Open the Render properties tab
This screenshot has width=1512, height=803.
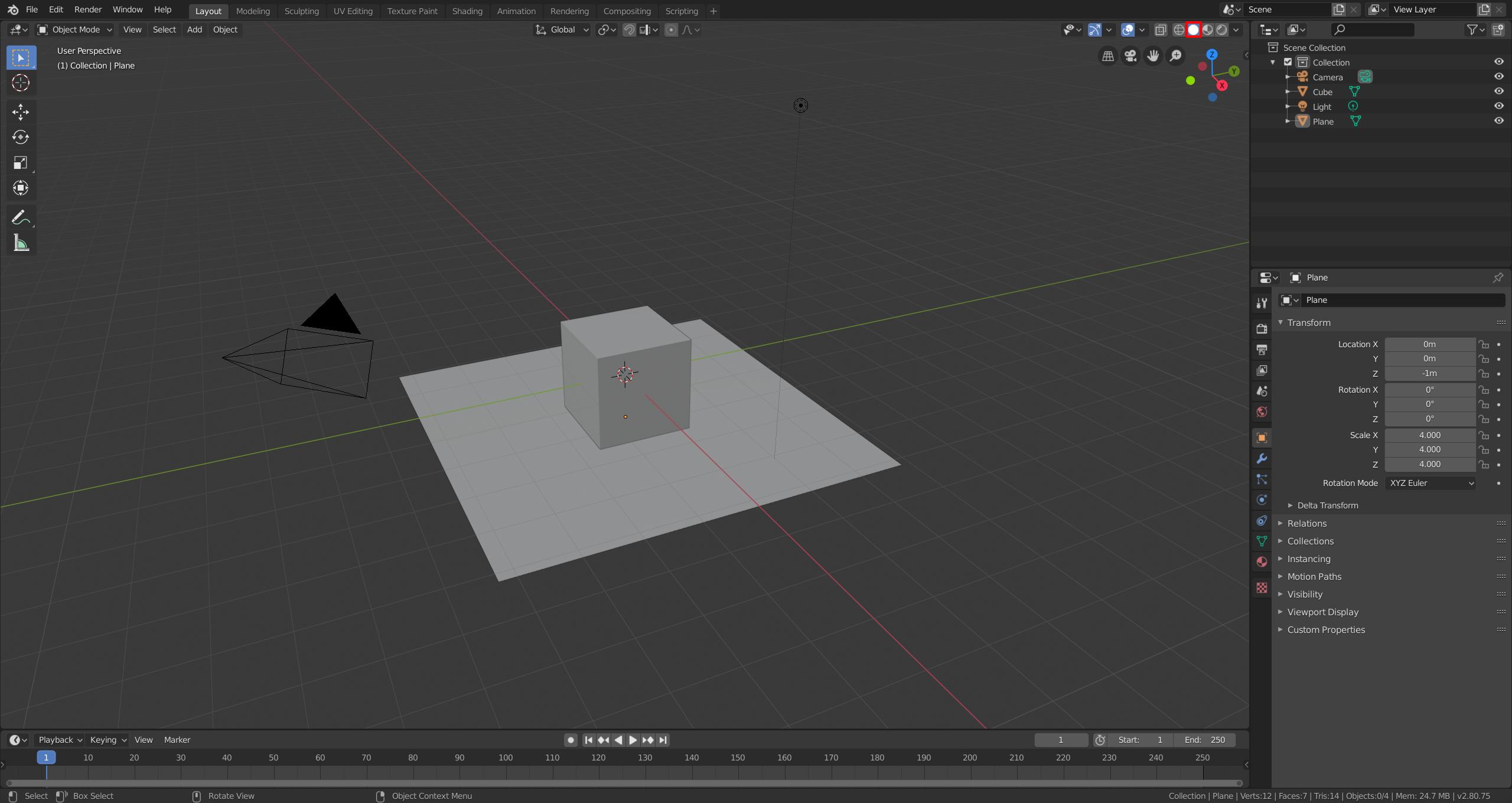tap(1262, 329)
